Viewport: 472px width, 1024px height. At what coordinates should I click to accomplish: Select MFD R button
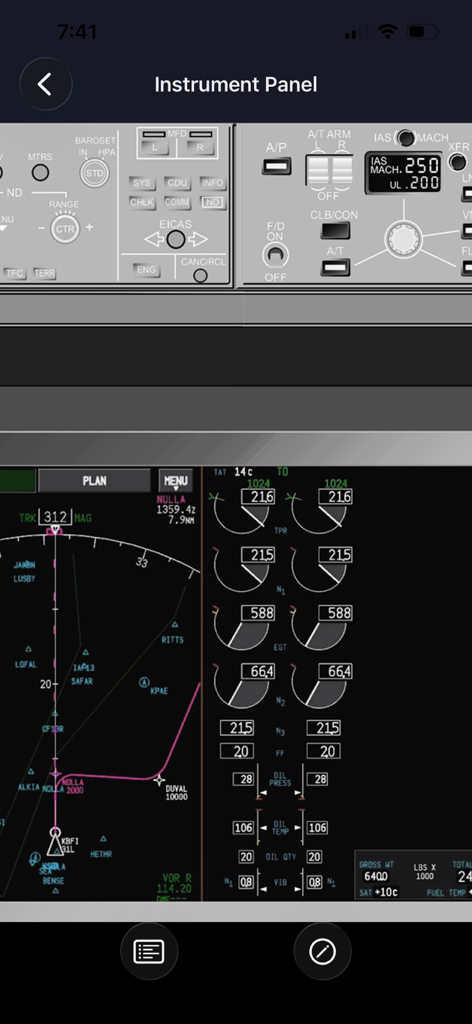pos(199,147)
